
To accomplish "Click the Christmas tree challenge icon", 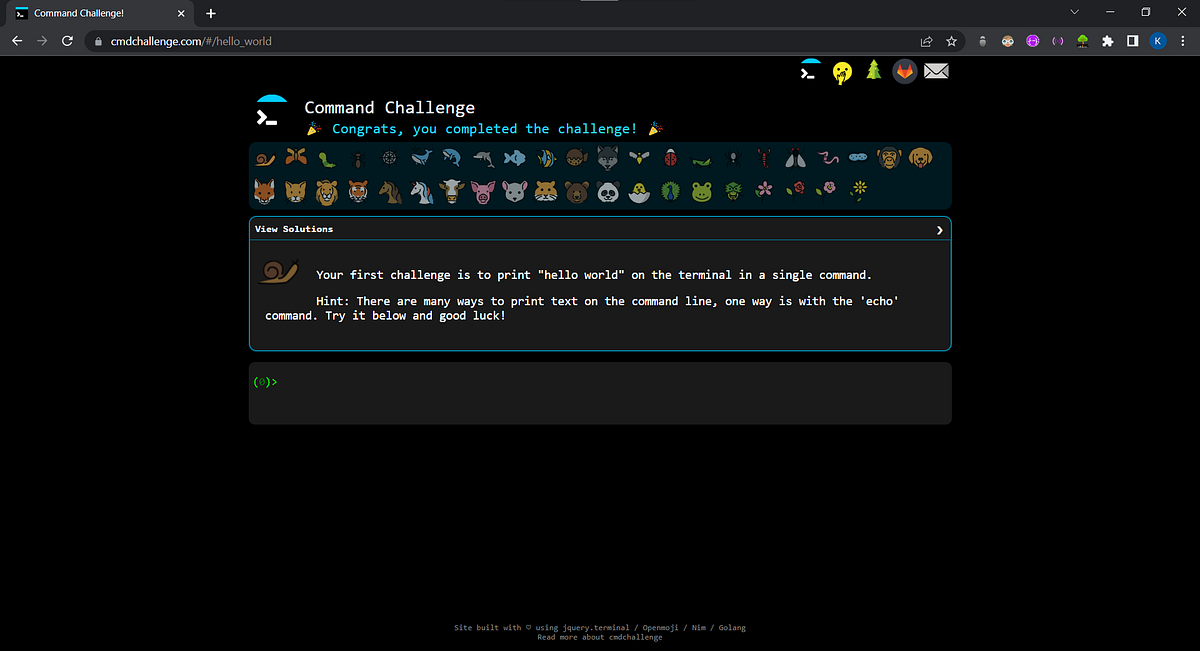I will point(873,71).
